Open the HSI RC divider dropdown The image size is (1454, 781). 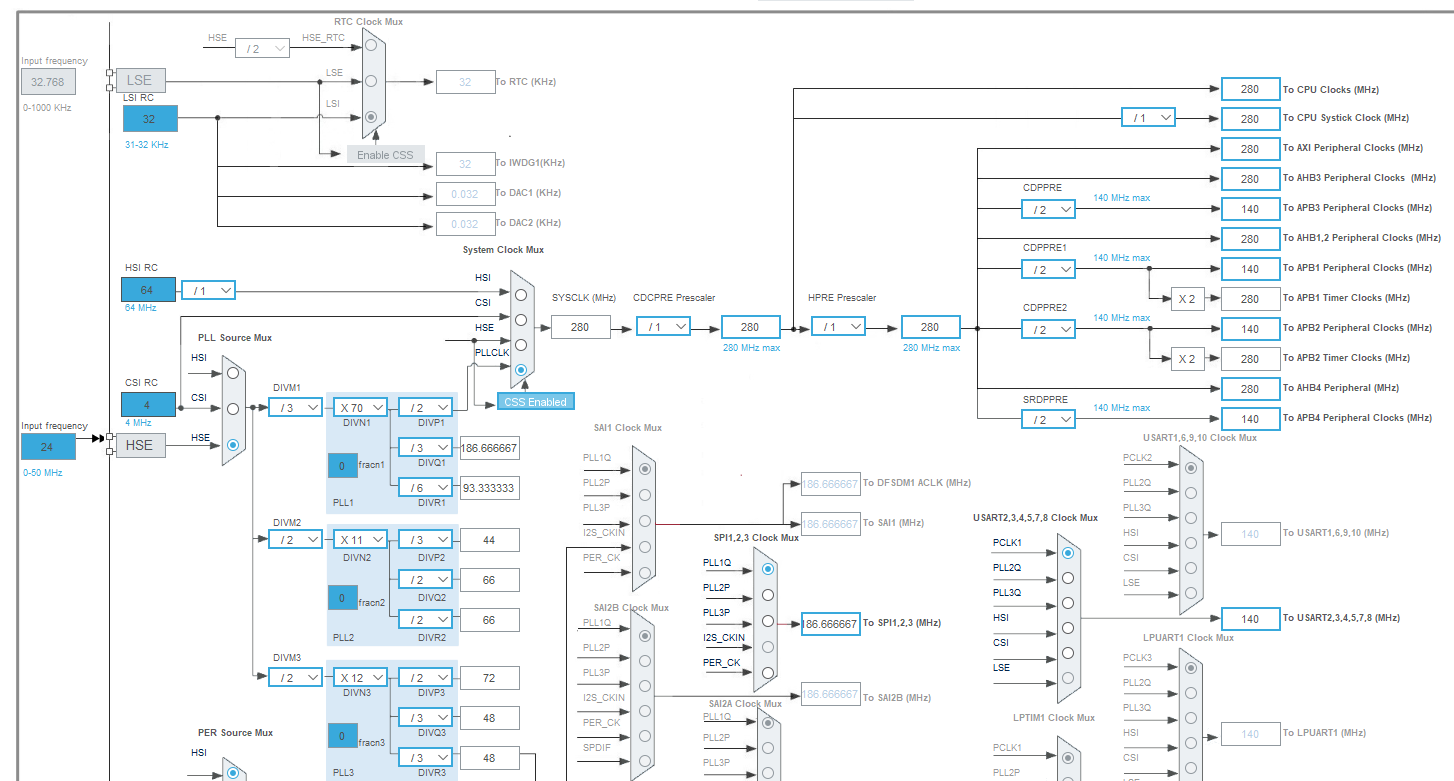point(207,288)
